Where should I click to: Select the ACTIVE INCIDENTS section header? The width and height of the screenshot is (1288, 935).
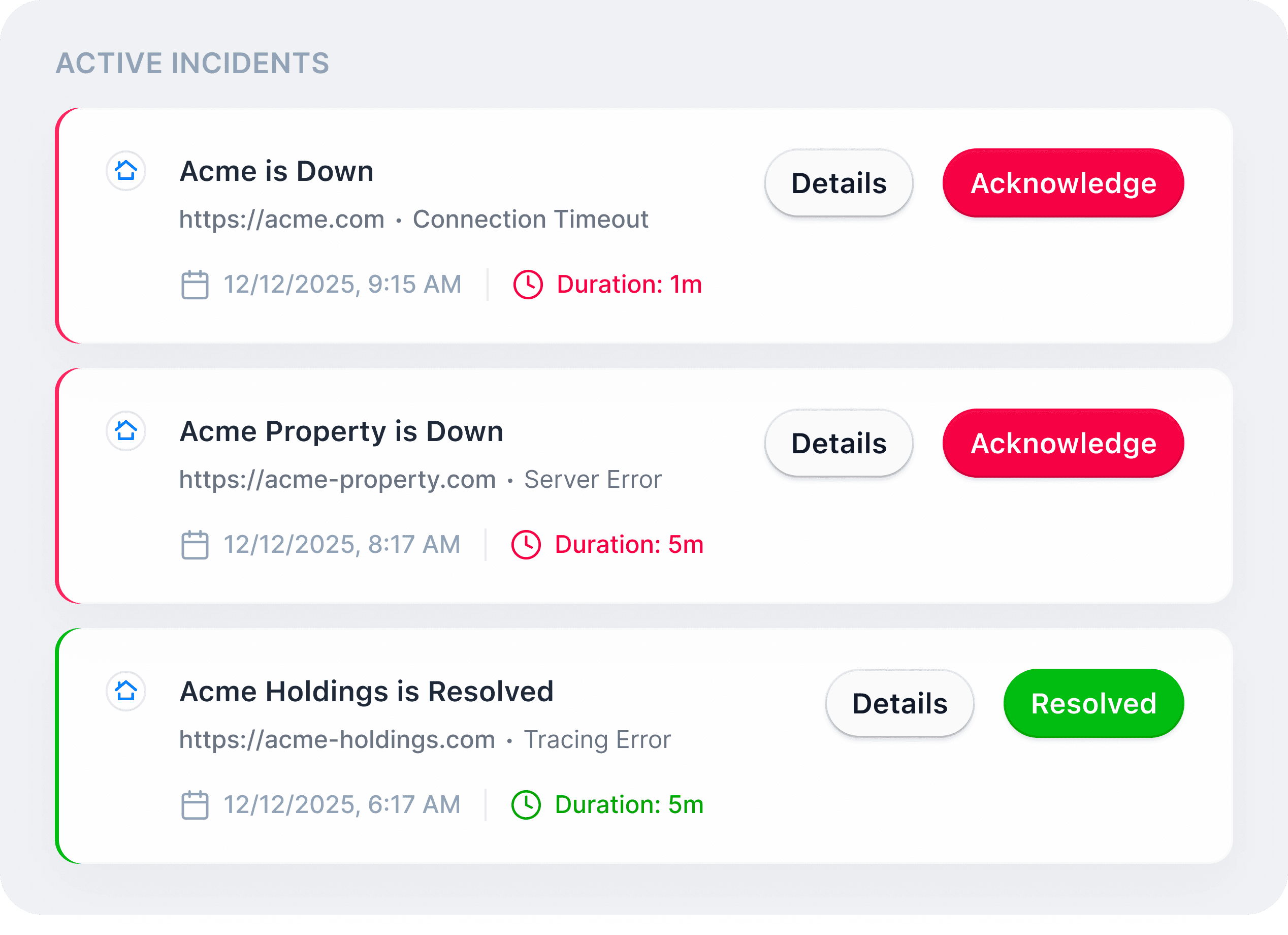pos(192,63)
